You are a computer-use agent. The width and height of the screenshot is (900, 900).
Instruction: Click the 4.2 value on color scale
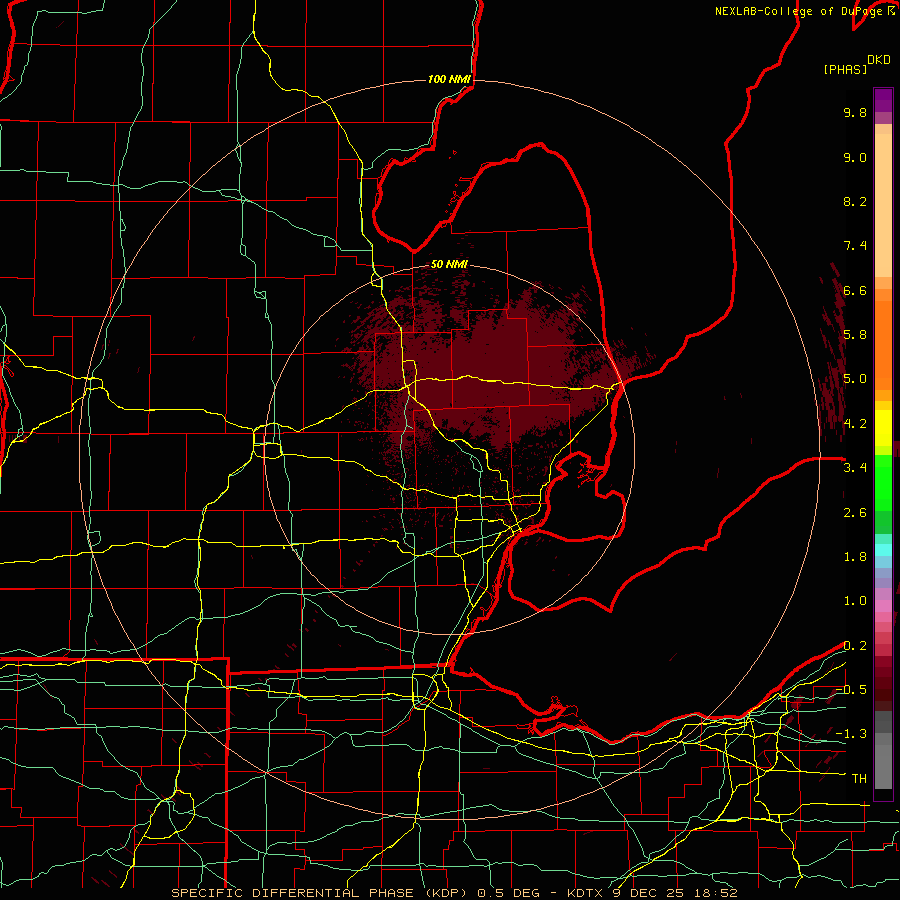tap(855, 424)
